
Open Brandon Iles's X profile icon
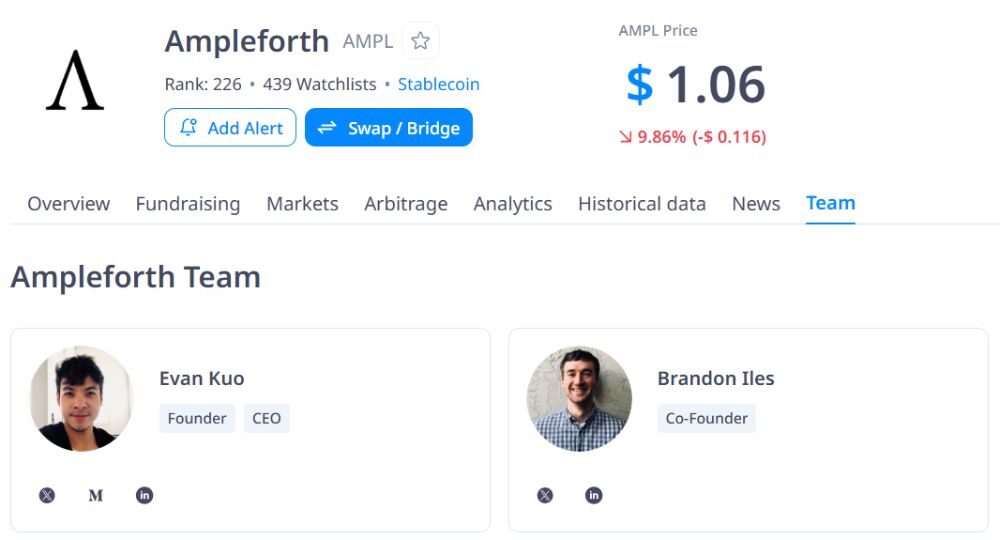click(x=545, y=495)
